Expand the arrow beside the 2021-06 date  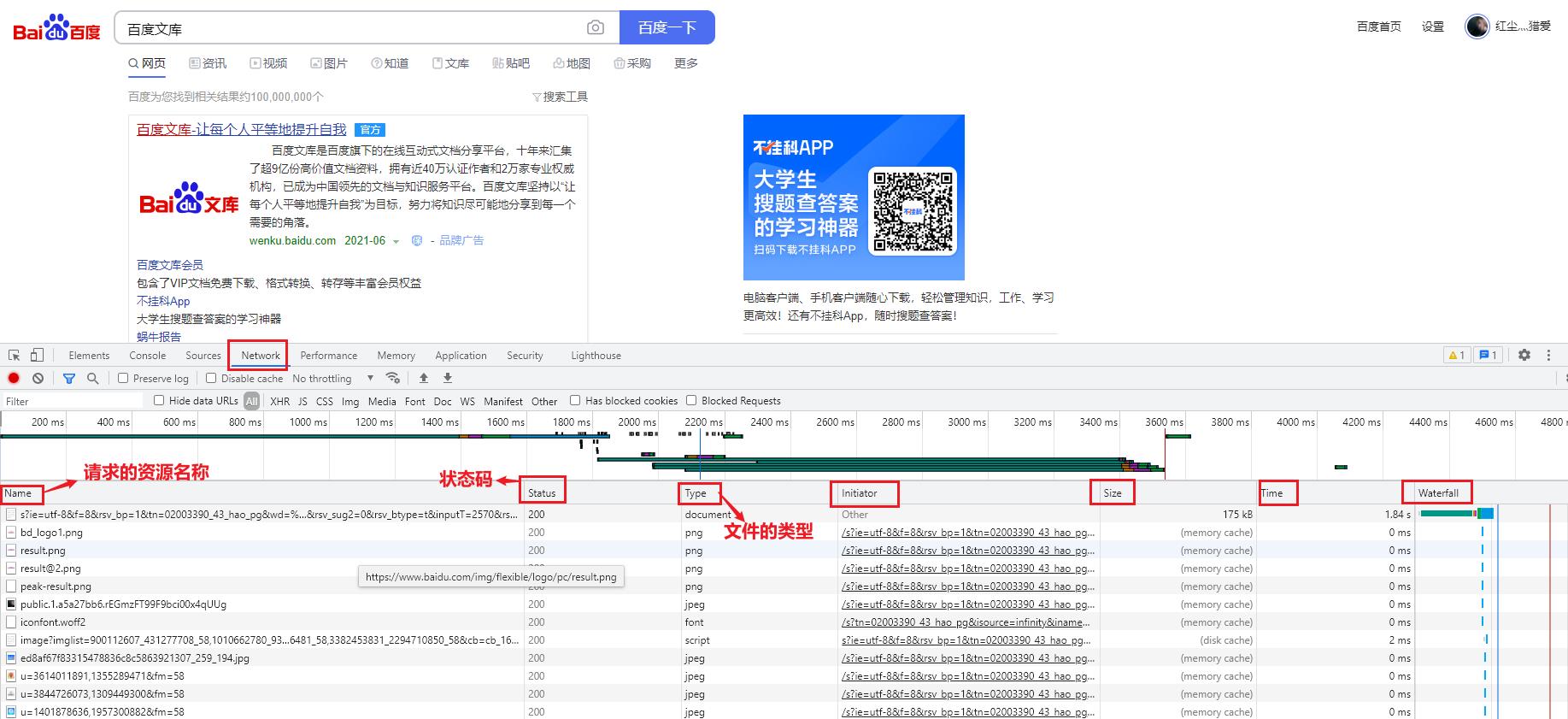396,241
